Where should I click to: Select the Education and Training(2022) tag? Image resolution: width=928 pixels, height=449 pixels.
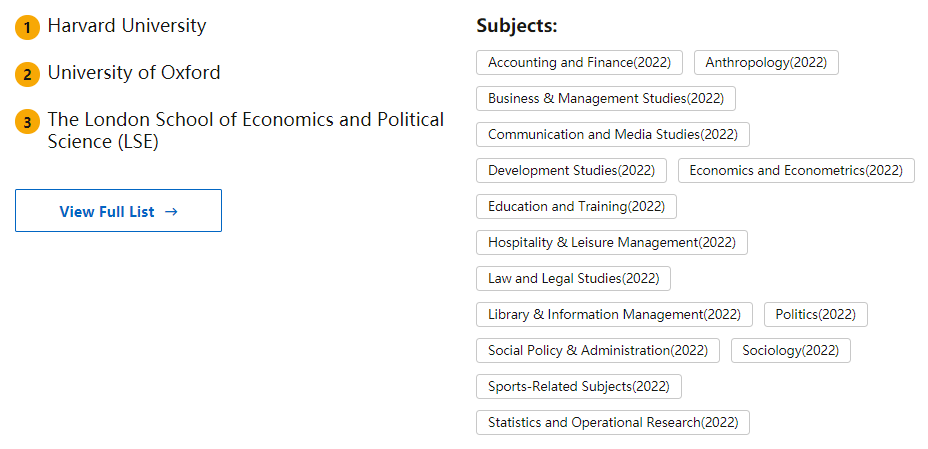(576, 206)
